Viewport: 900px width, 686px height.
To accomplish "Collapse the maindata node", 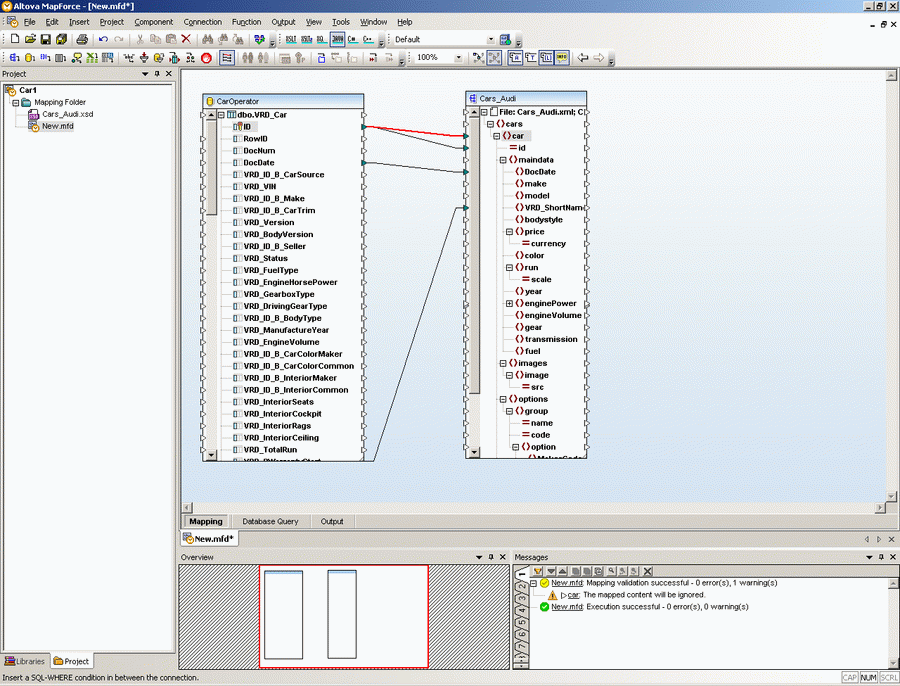I will pos(503,160).
